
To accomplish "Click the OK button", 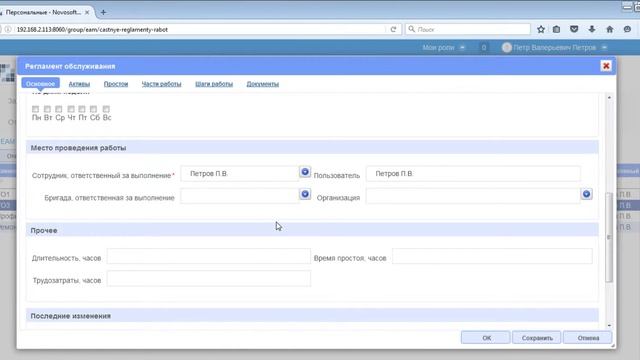I will click(486, 338).
